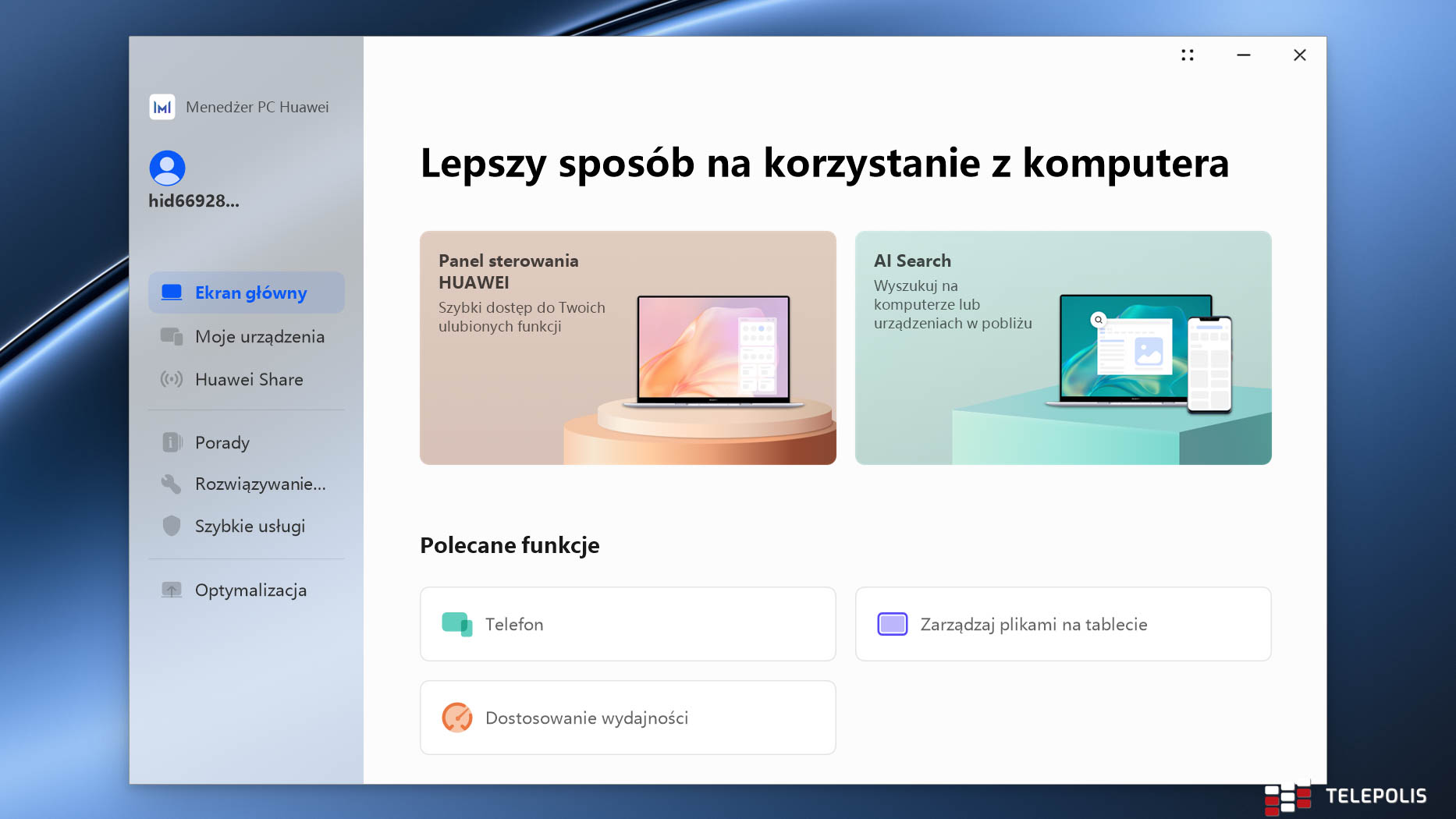Image resolution: width=1456 pixels, height=819 pixels.
Task: Minimize the PC Manager window
Action: click(x=1243, y=55)
